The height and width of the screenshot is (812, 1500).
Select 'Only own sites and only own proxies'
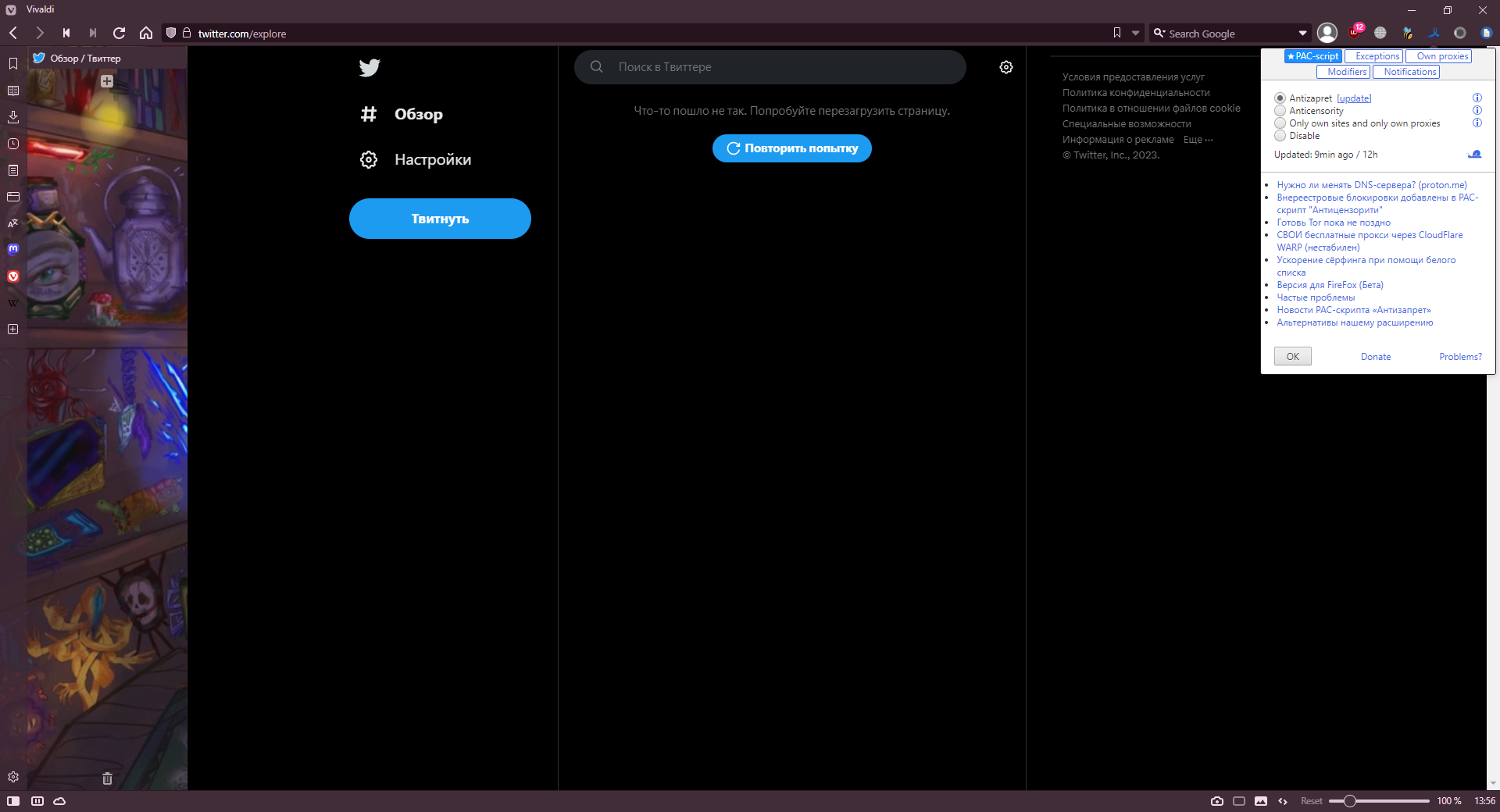coord(1280,123)
